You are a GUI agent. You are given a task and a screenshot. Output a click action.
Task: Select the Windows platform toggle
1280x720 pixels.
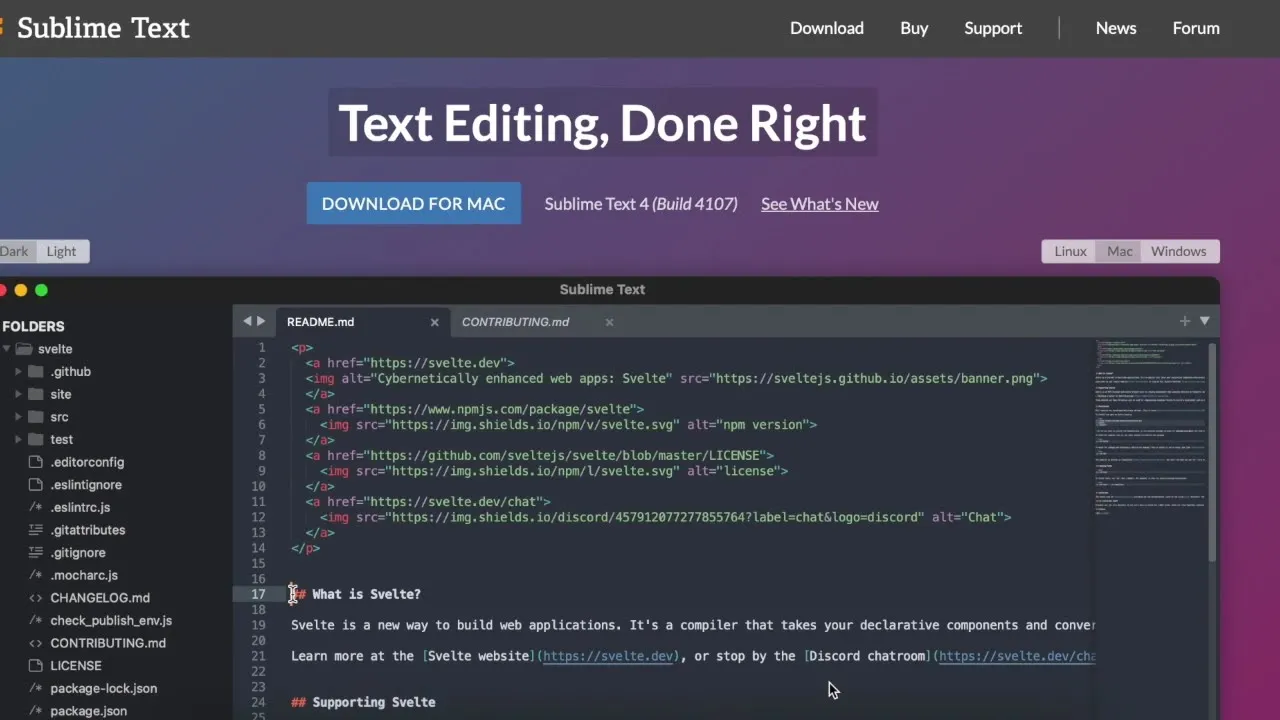1178,251
